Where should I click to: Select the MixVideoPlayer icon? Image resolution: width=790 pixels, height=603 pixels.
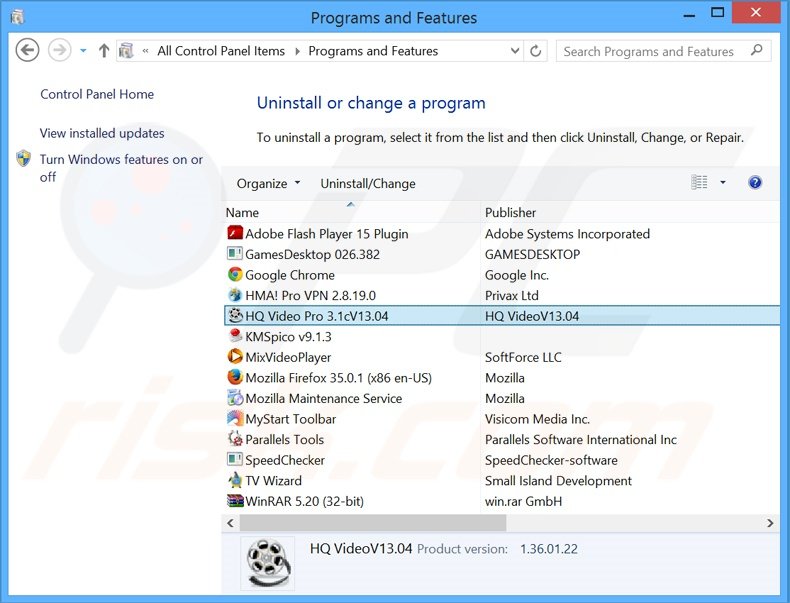(x=235, y=357)
